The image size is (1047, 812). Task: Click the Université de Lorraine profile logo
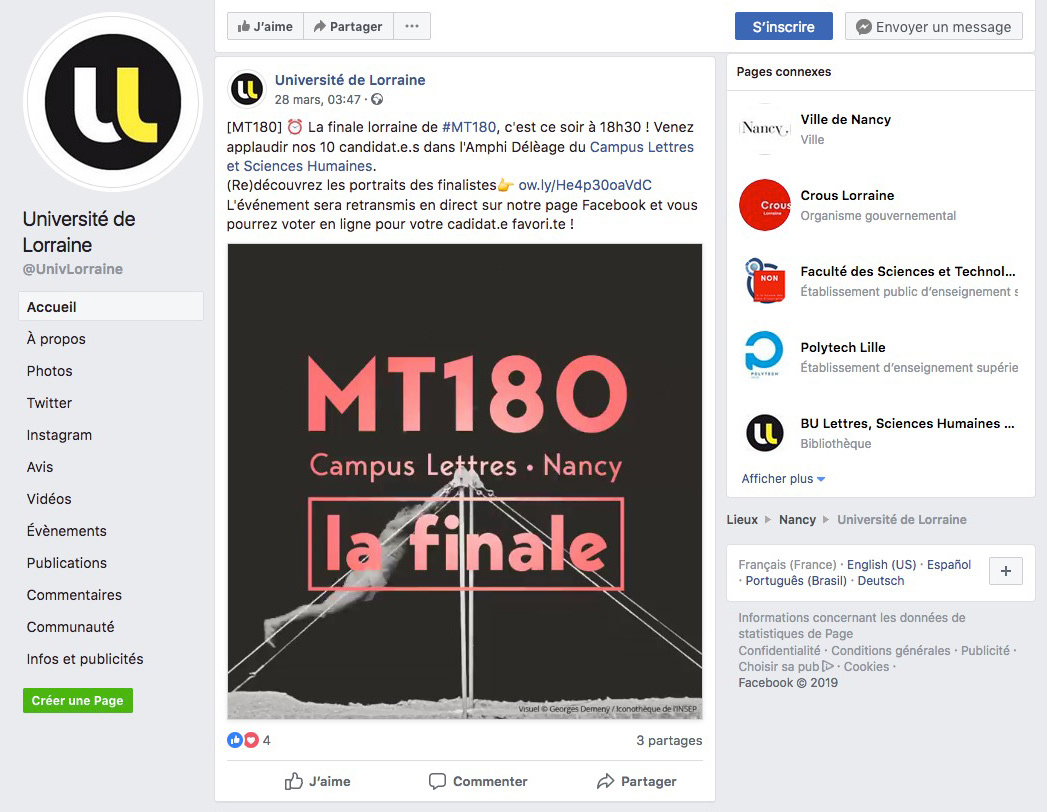(113, 102)
